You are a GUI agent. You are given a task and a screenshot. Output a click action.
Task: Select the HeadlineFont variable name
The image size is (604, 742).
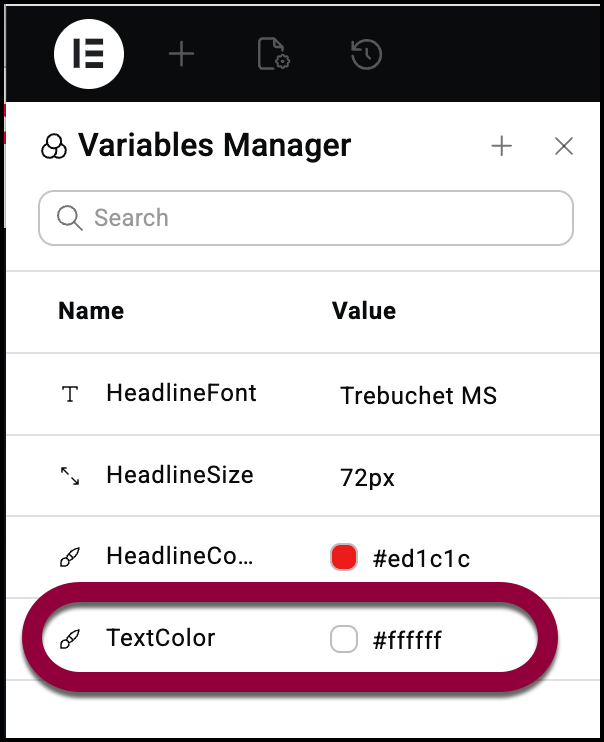(181, 394)
